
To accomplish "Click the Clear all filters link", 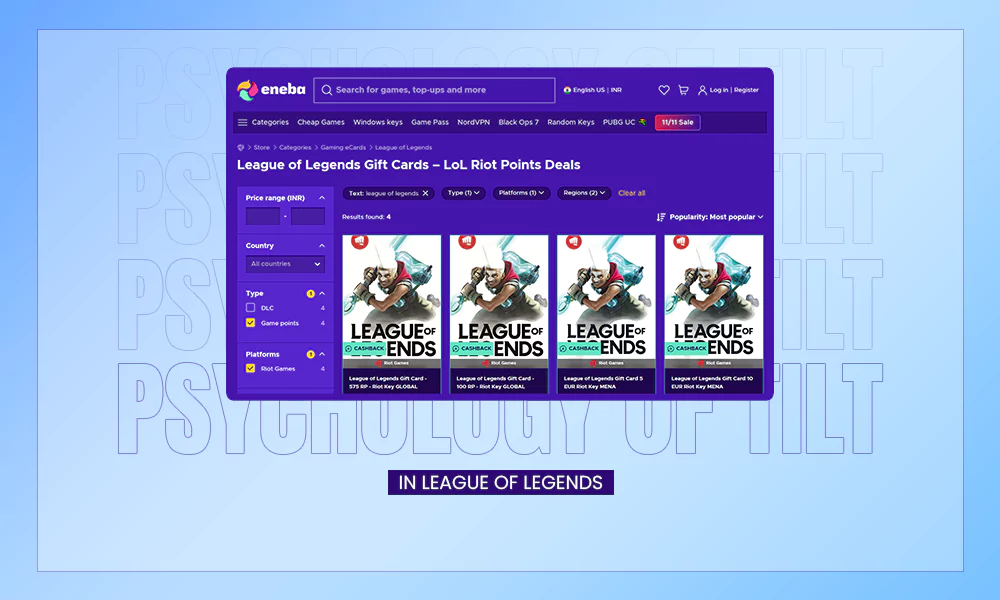I will click(x=631, y=191).
